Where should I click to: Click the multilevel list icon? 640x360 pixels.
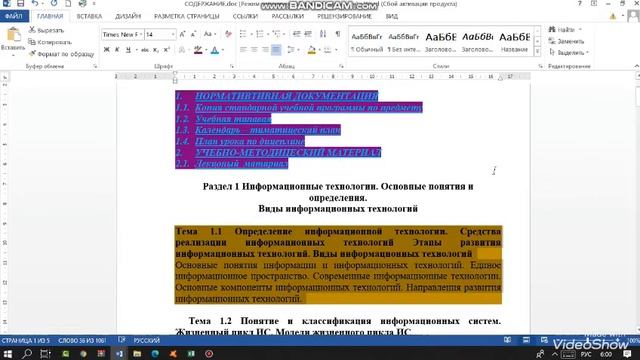click(x=277, y=34)
